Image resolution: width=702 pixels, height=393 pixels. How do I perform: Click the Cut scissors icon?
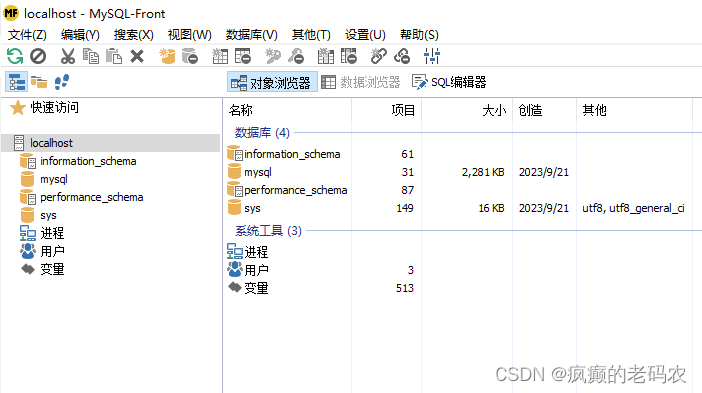click(x=68, y=56)
